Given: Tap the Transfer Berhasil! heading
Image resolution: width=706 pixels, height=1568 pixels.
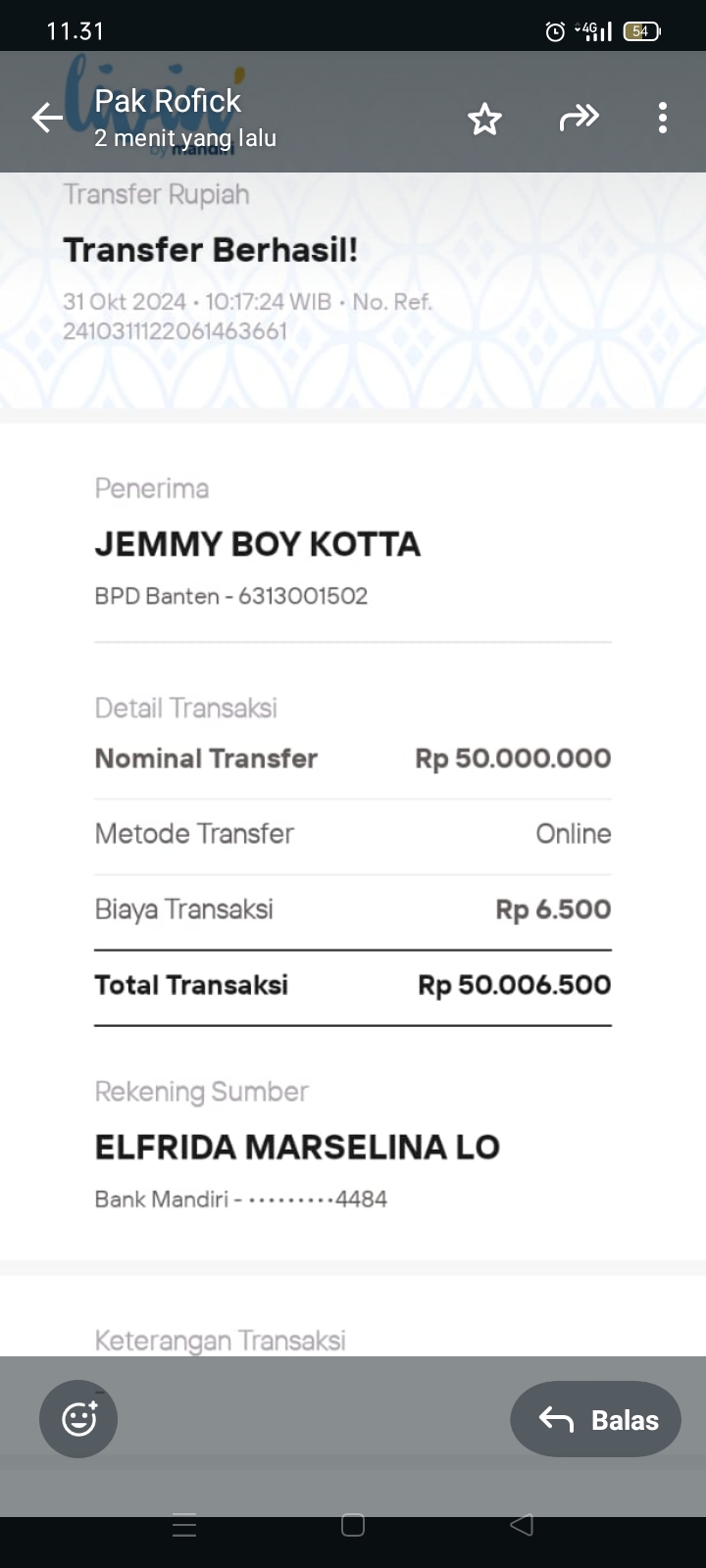Looking at the screenshot, I should (x=211, y=250).
